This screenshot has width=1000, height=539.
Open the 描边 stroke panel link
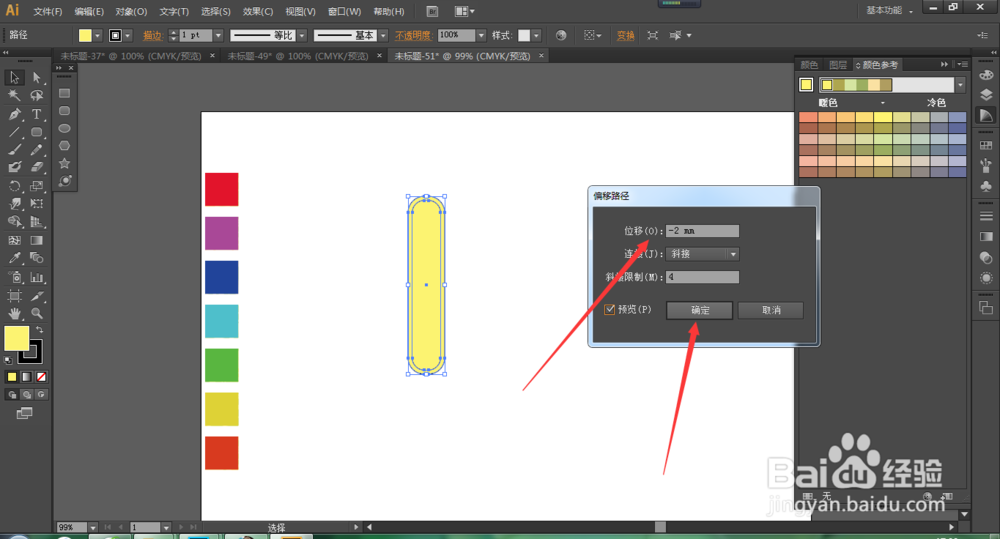click(153, 36)
